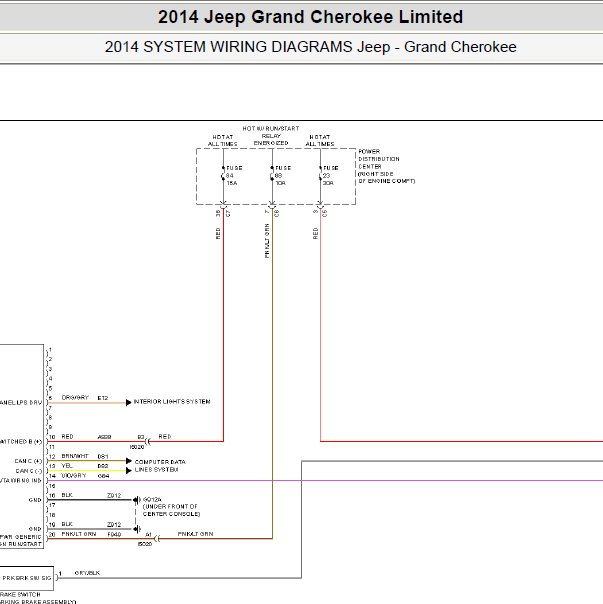The width and height of the screenshot is (603, 604).
Task: Click the 'PNK/LT GRN' label right of the pin 20 connector
Action: tap(195, 534)
